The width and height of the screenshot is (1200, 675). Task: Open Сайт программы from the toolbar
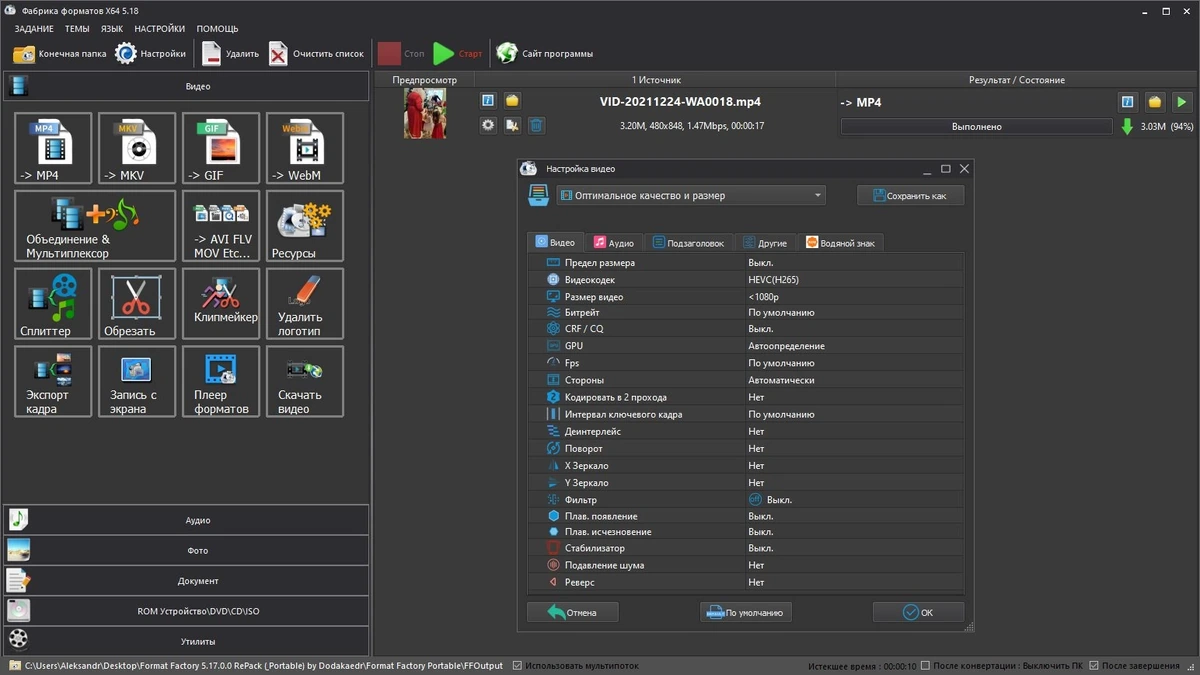coord(545,54)
